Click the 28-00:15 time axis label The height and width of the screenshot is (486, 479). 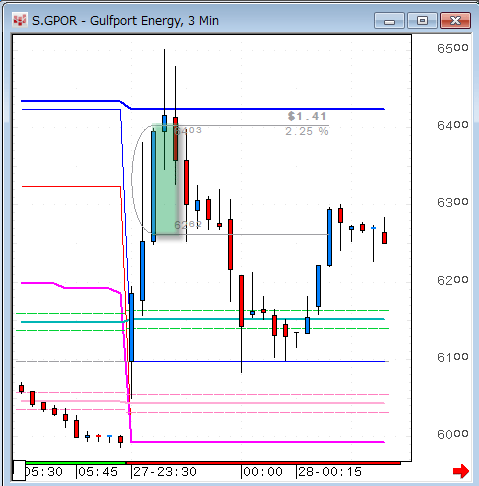click(x=330, y=472)
